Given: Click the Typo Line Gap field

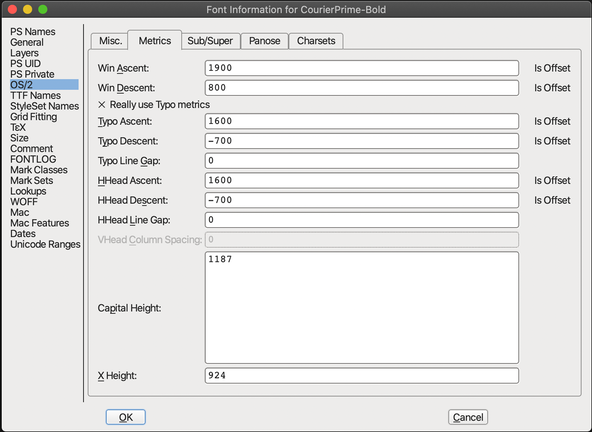Looking at the screenshot, I should point(362,161).
